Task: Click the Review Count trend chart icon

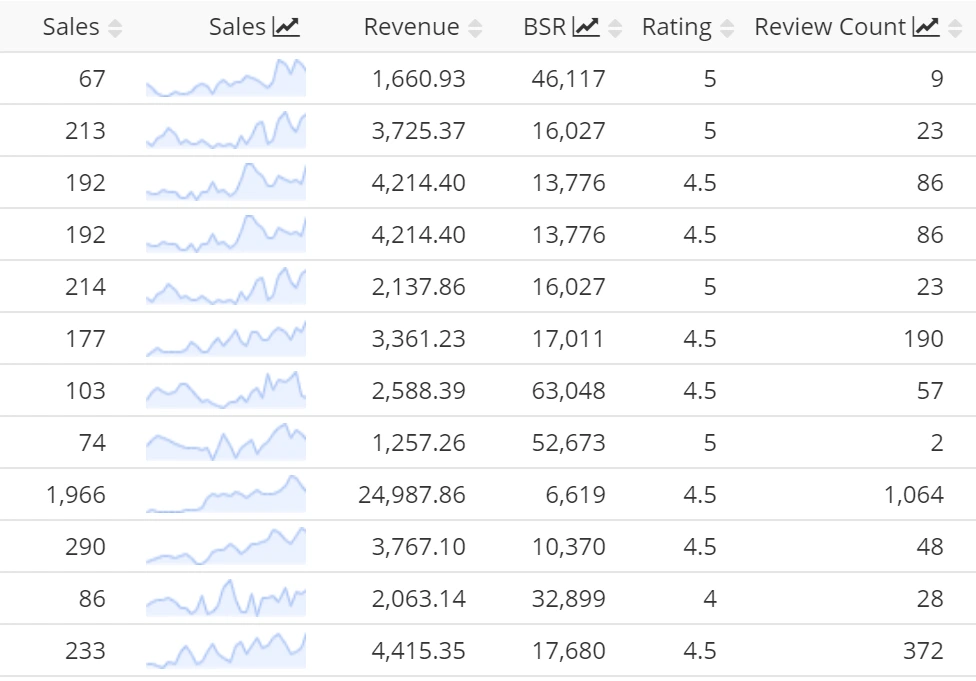Action: (x=925, y=27)
